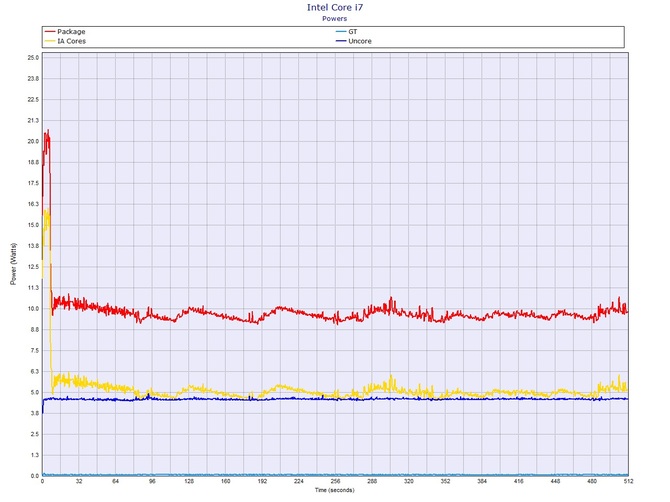Click the Package legend entry
Image resolution: width=670 pixels, height=502 pixels.
tap(65, 32)
